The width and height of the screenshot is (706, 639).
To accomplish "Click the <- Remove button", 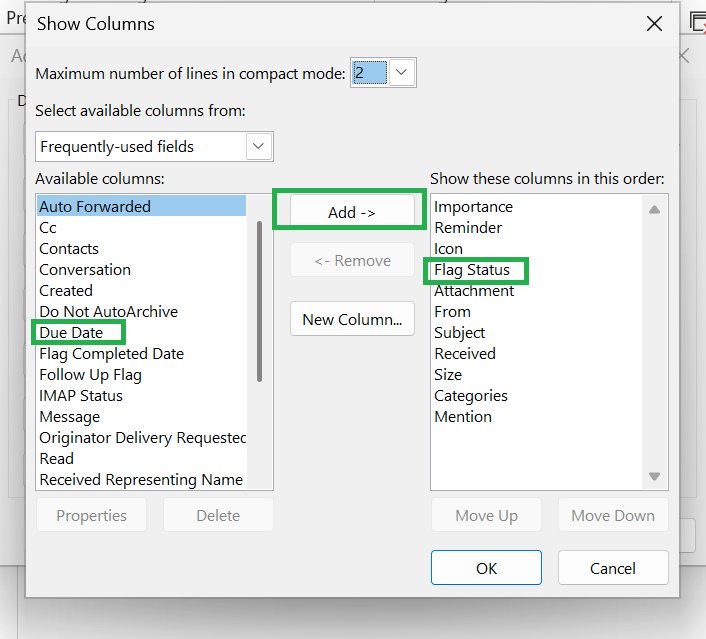I will pyautogui.click(x=352, y=260).
